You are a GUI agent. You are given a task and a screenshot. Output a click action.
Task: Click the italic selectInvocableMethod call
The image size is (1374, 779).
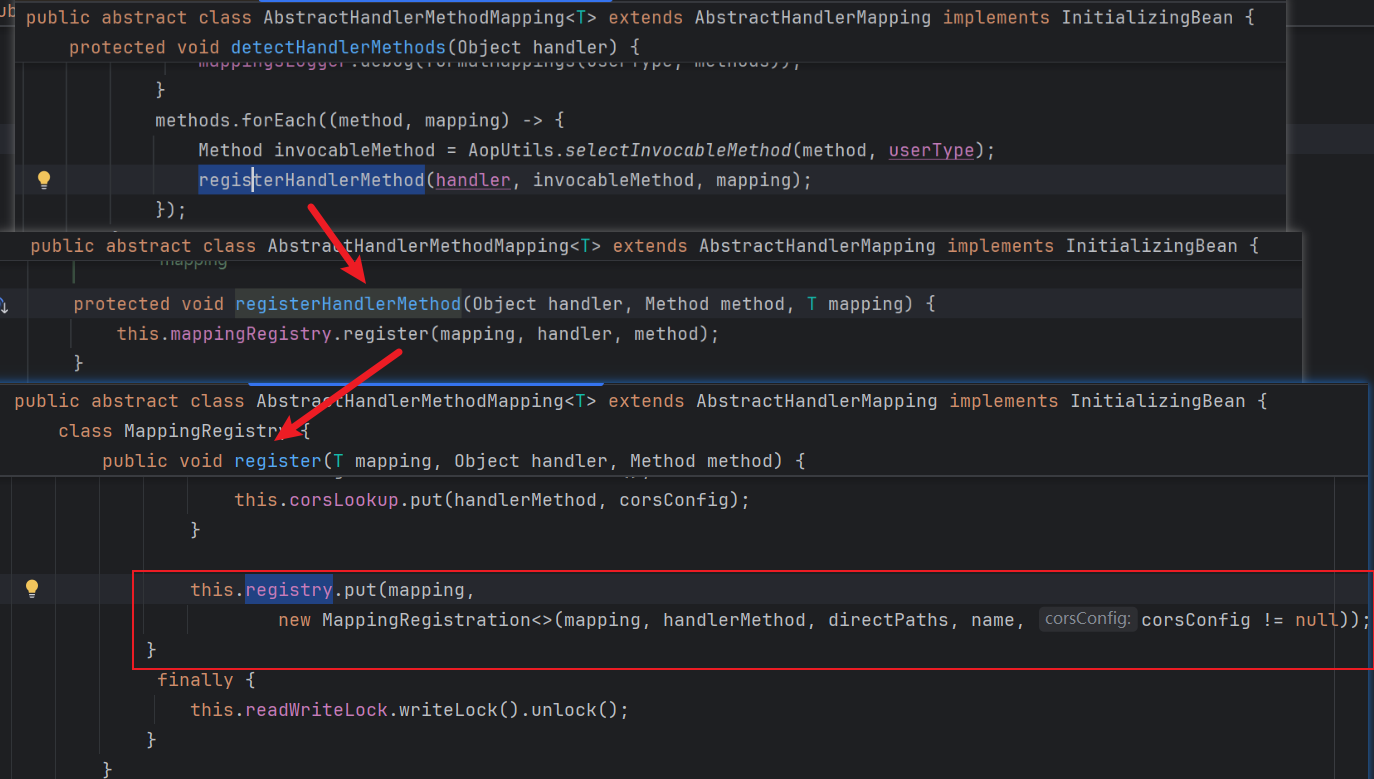click(678, 150)
